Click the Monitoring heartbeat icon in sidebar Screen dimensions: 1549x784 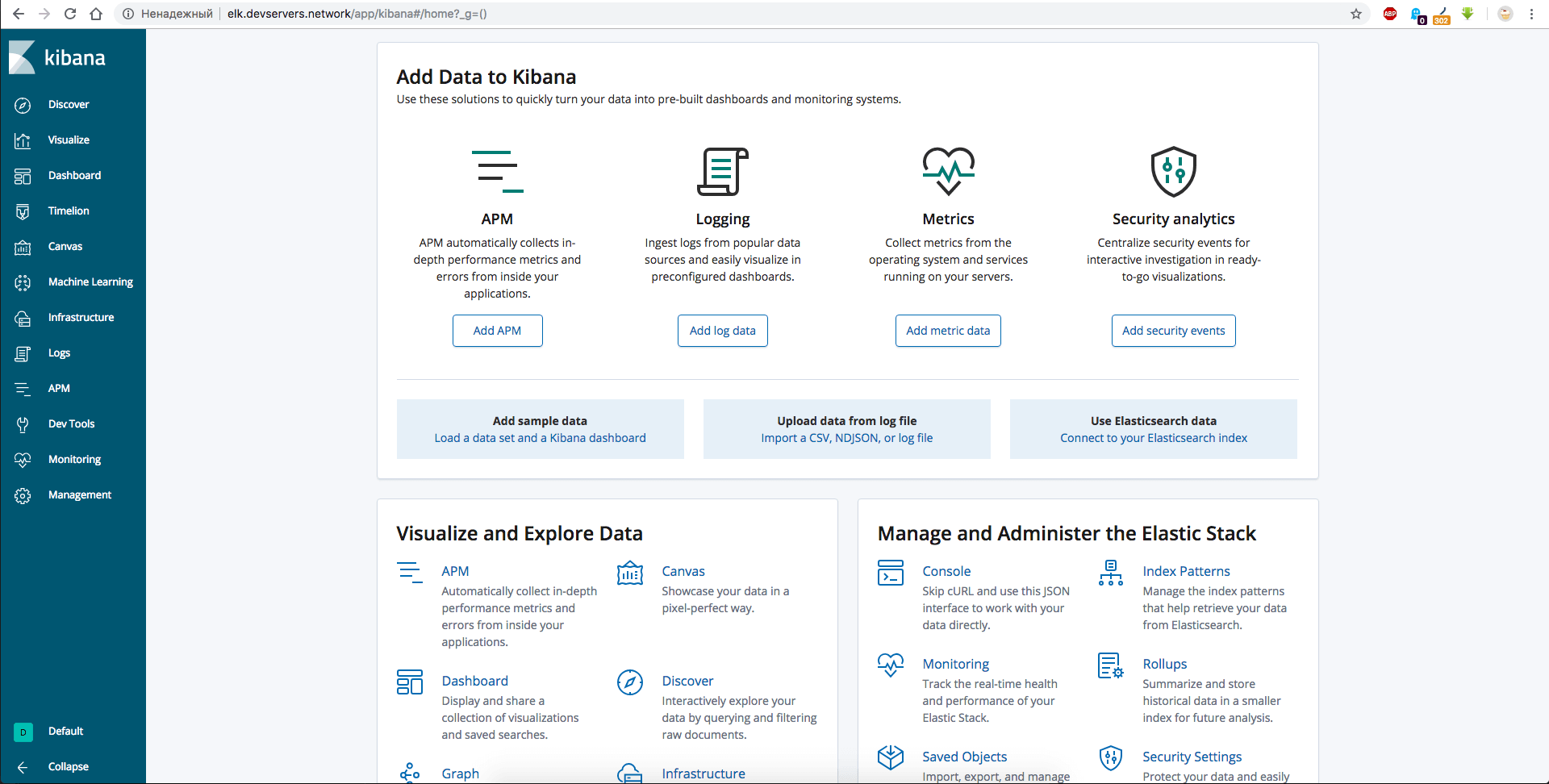pyautogui.click(x=23, y=460)
